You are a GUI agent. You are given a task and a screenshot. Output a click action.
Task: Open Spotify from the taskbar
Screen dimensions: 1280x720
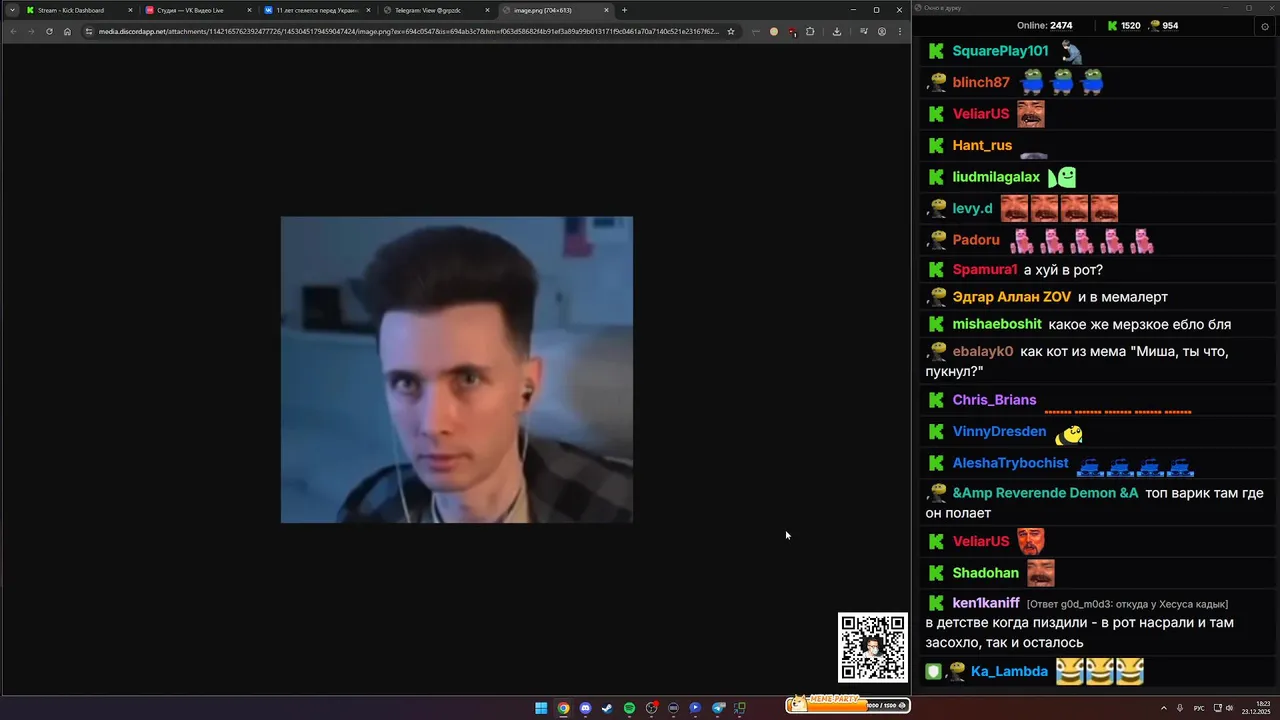coord(629,708)
